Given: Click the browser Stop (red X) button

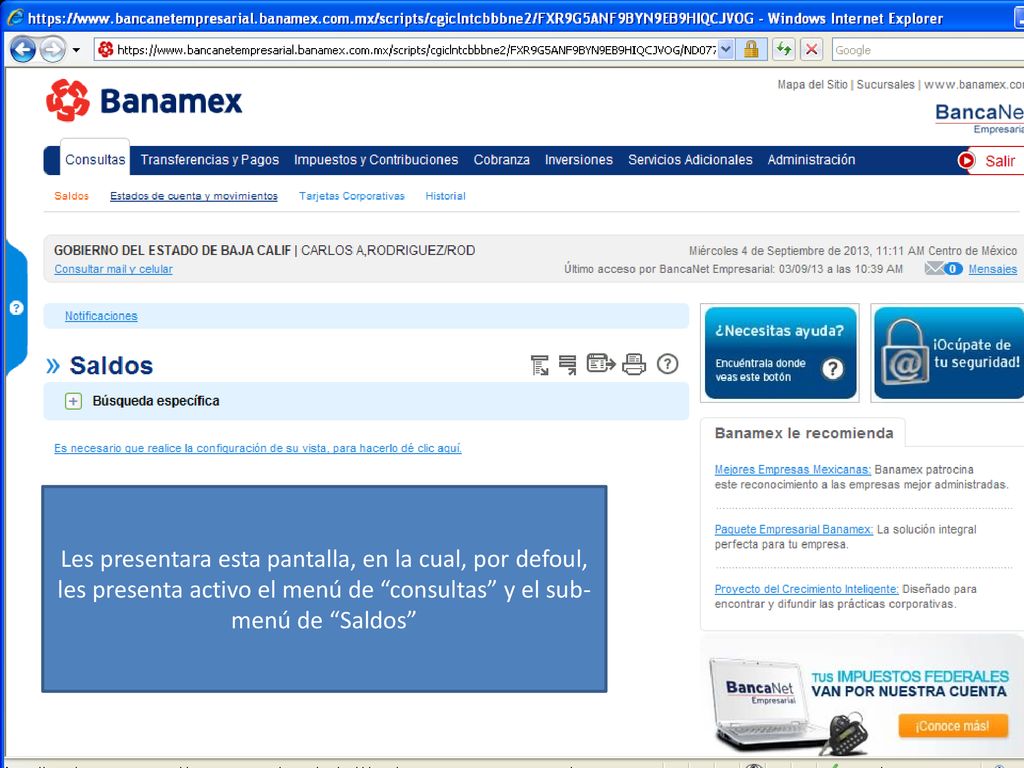Looking at the screenshot, I should click(x=811, y=50).
